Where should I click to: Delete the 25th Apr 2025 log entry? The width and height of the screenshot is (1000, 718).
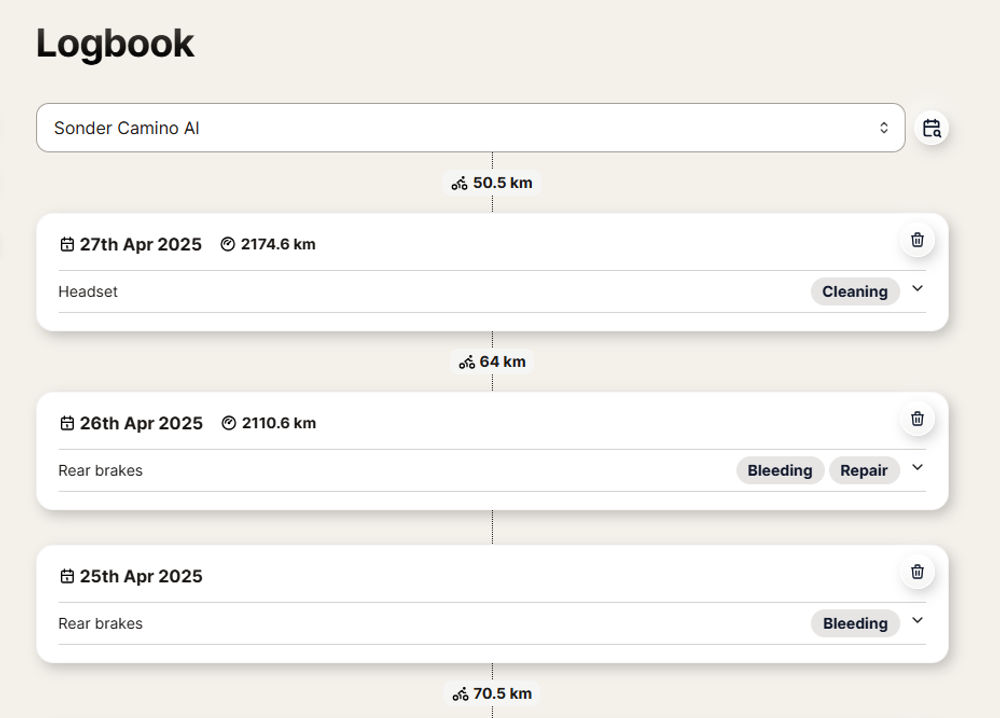pyautogui.click(x=917, y=572)
